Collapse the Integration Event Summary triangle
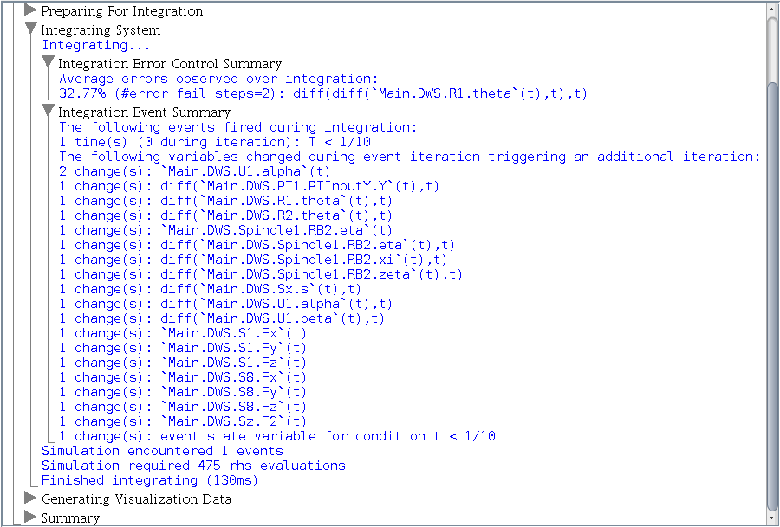This screenshot has height=527, width=780. pyautogui.click(x=48, y=112)
